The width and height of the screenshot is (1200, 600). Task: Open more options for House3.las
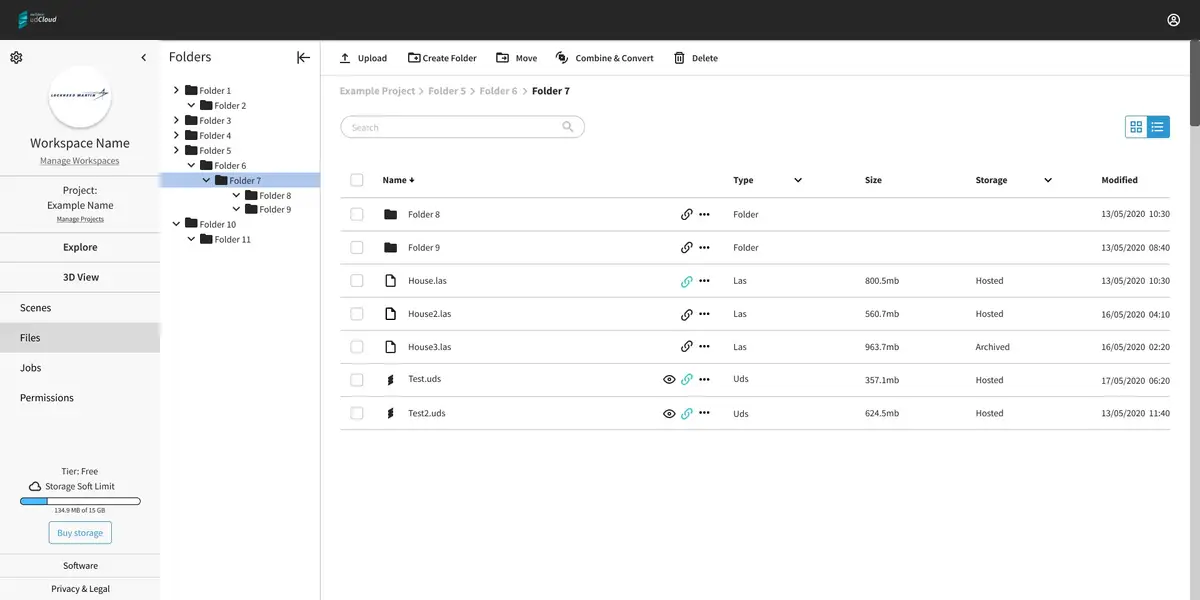[705, 347]
